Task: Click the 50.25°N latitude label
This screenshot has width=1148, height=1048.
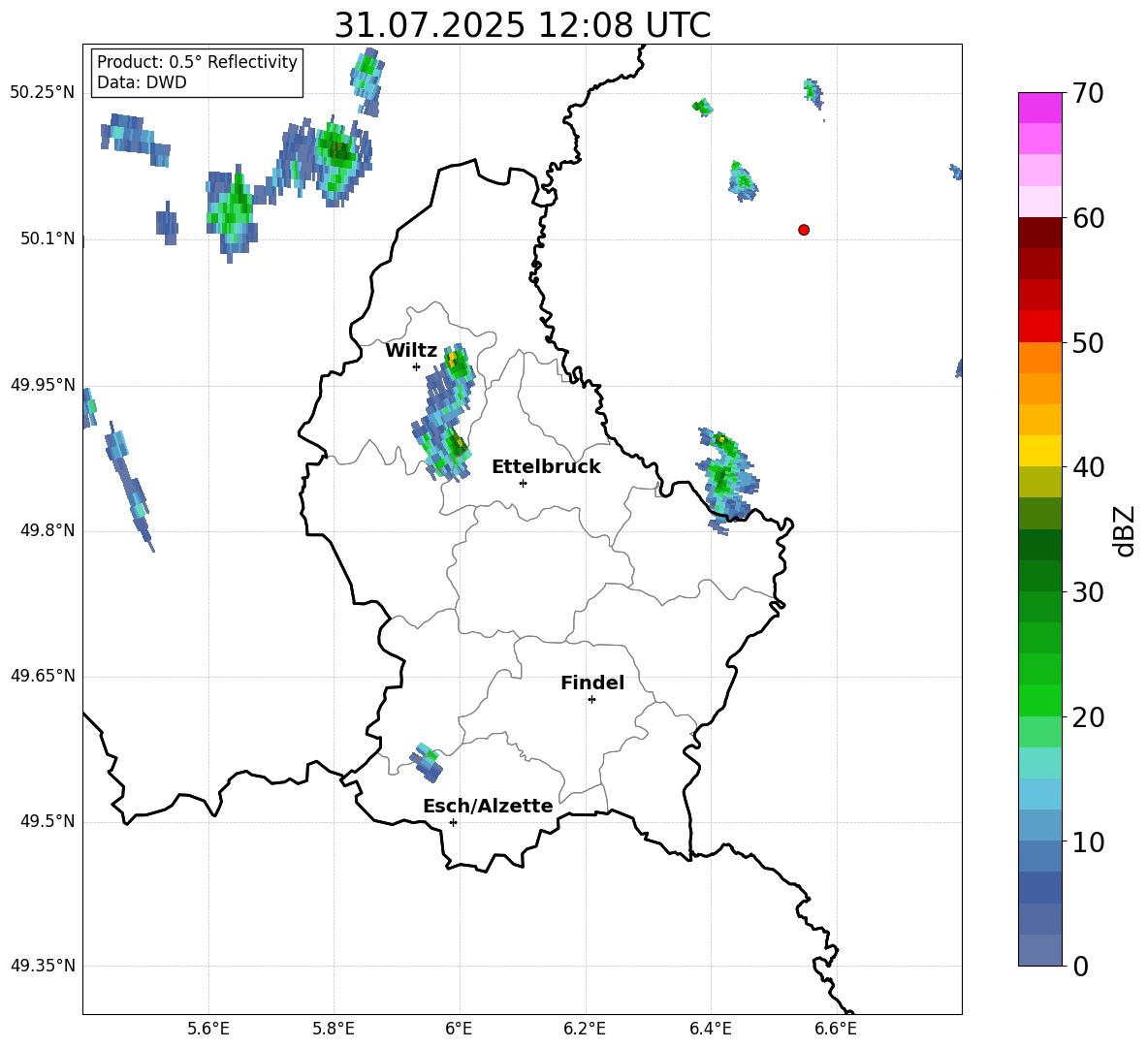Action: coord(43,93)
